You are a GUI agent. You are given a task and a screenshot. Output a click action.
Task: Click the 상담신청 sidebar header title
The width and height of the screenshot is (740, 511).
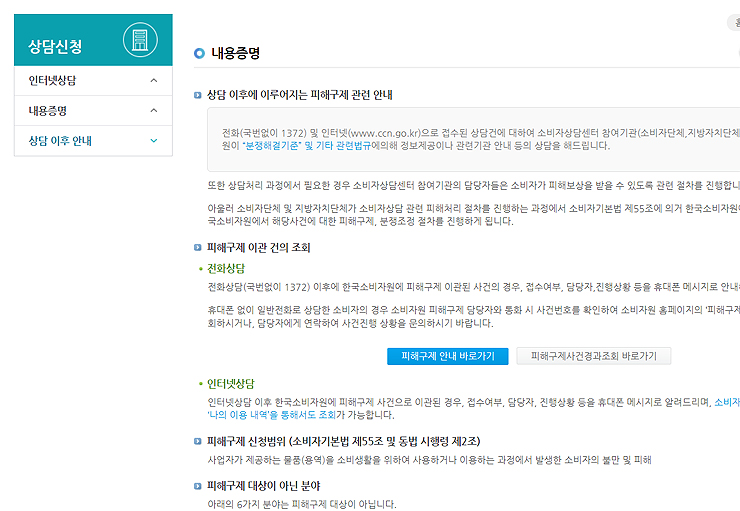55,46
